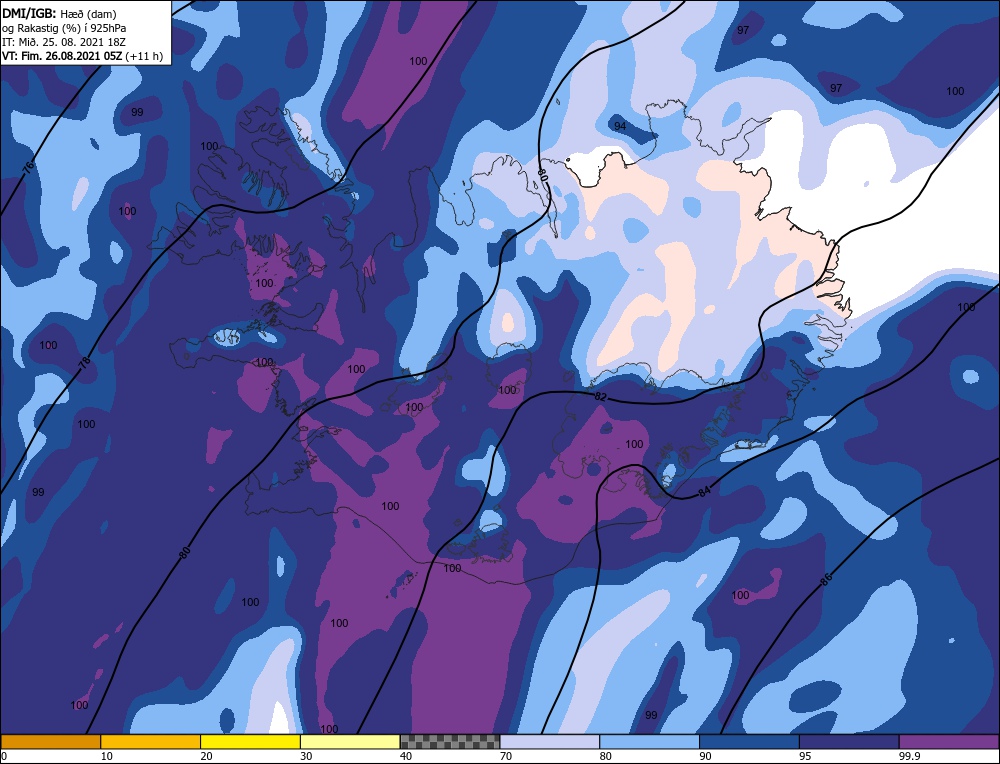Click the '82' contour line label

coord(600,397)
